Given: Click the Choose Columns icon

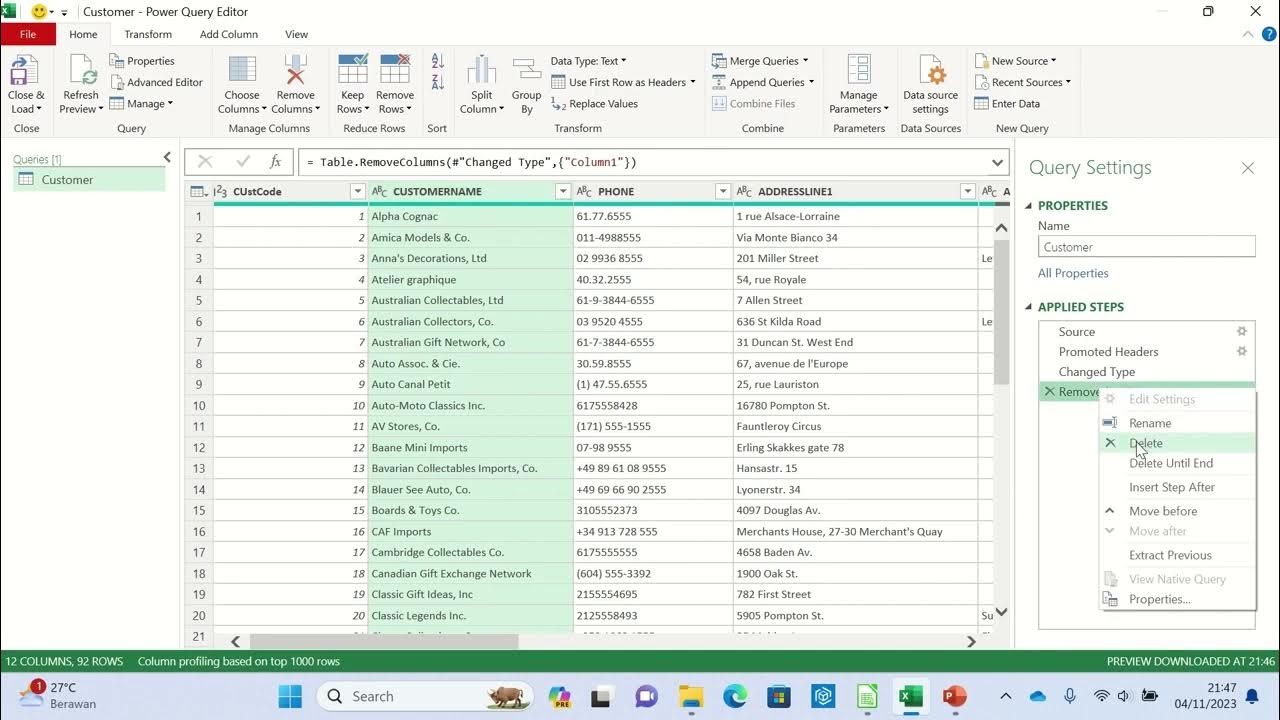Looking at the screenshot, I should pyautogui.click(x=242, y=70).
